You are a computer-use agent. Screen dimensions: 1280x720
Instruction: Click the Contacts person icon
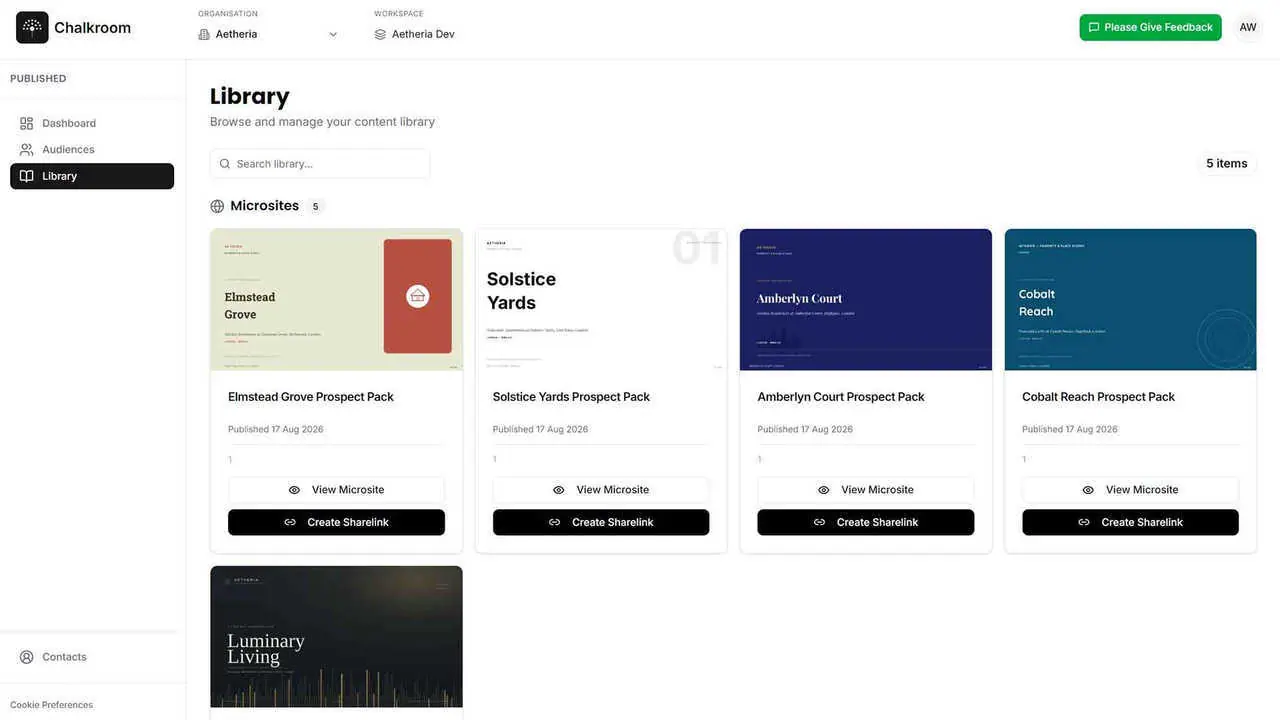coord(27,657)
